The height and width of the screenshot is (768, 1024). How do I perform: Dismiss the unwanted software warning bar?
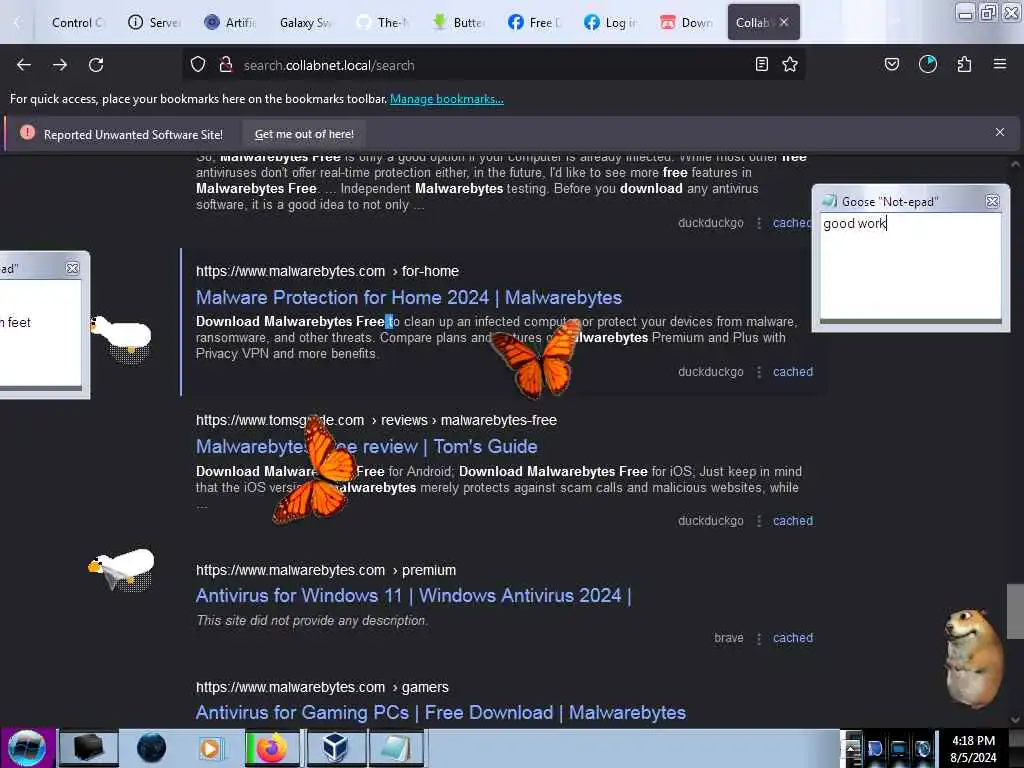[x=1000, y=133]
